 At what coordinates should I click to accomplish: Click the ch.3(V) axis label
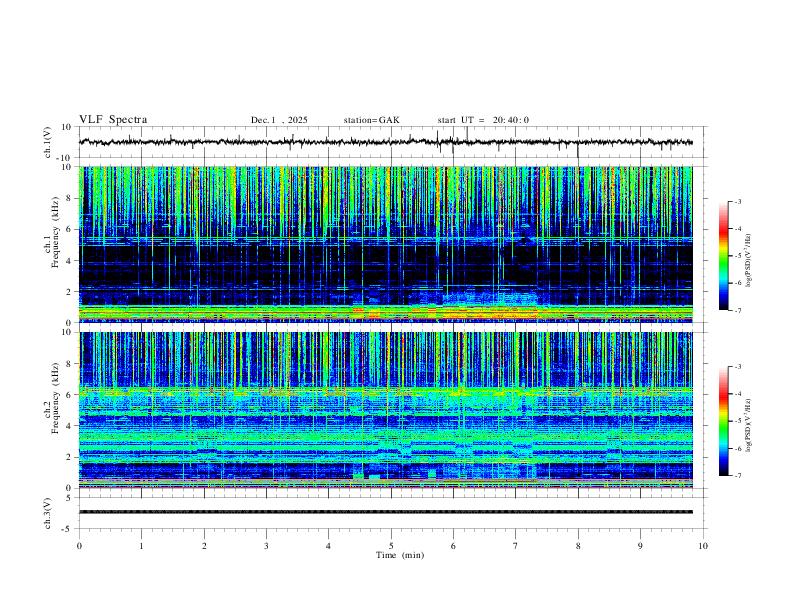[48, 513]
